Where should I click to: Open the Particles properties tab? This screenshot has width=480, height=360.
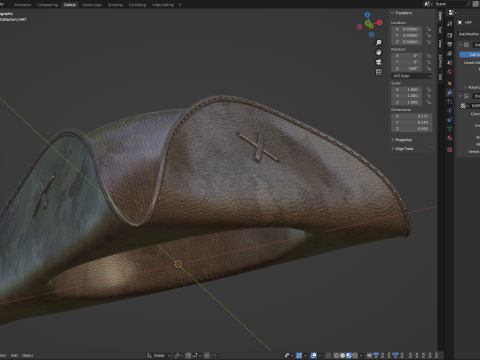click(450, 102)
